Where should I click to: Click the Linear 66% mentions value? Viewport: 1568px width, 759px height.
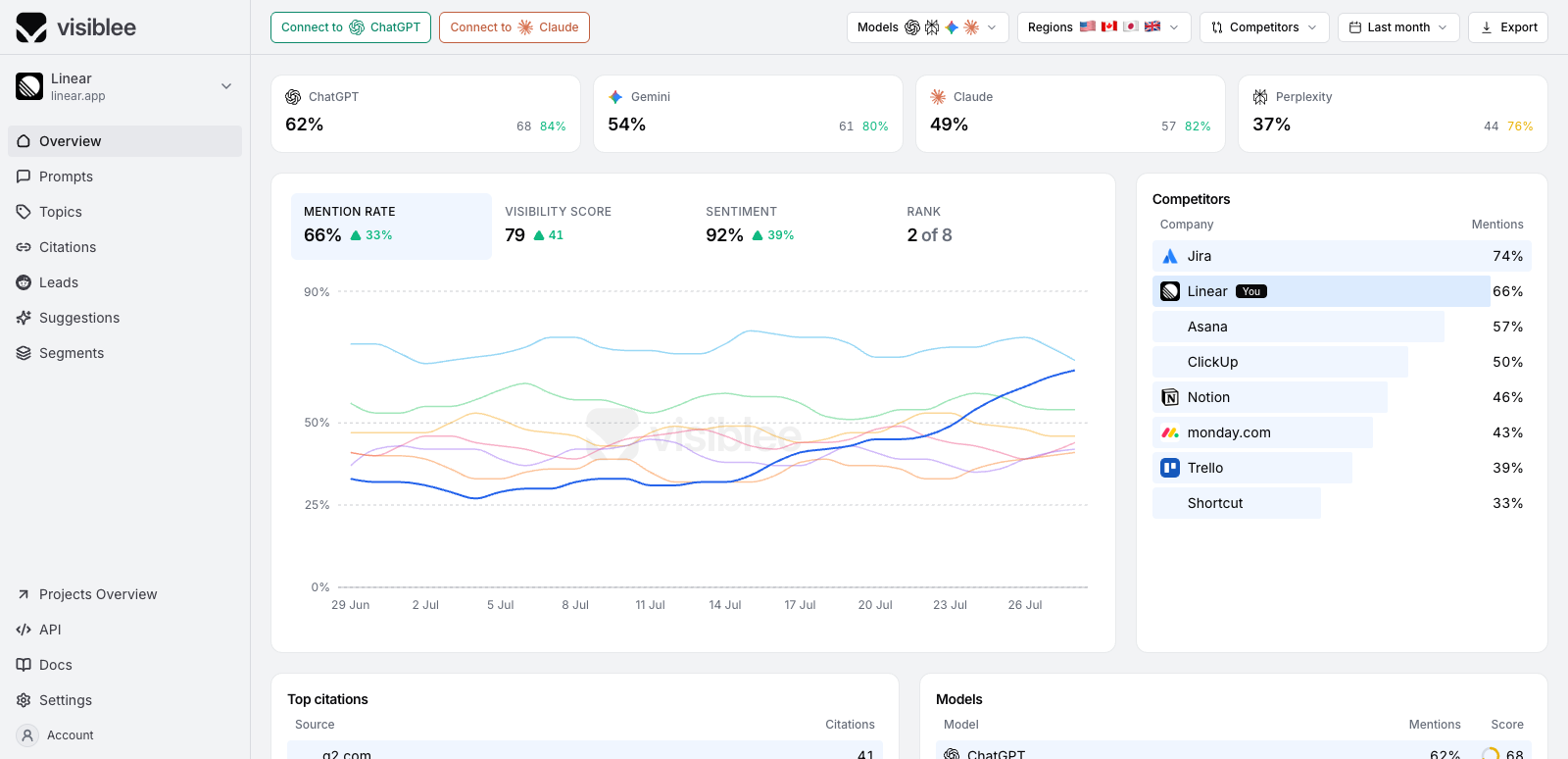pyautogui.click(x=1507, y=291)
